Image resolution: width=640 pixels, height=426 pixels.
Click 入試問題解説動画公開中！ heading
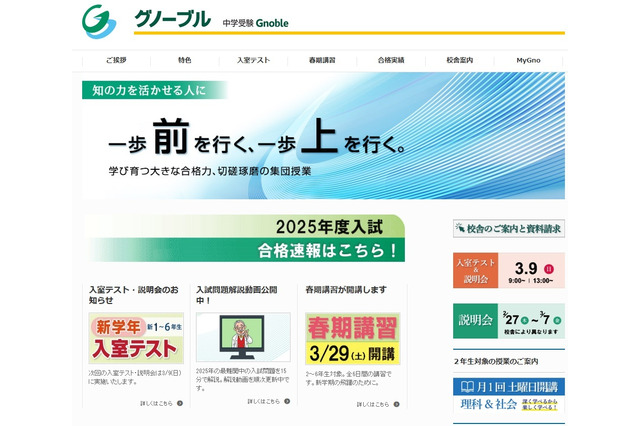pyautogui.click(x=237, y=295)
